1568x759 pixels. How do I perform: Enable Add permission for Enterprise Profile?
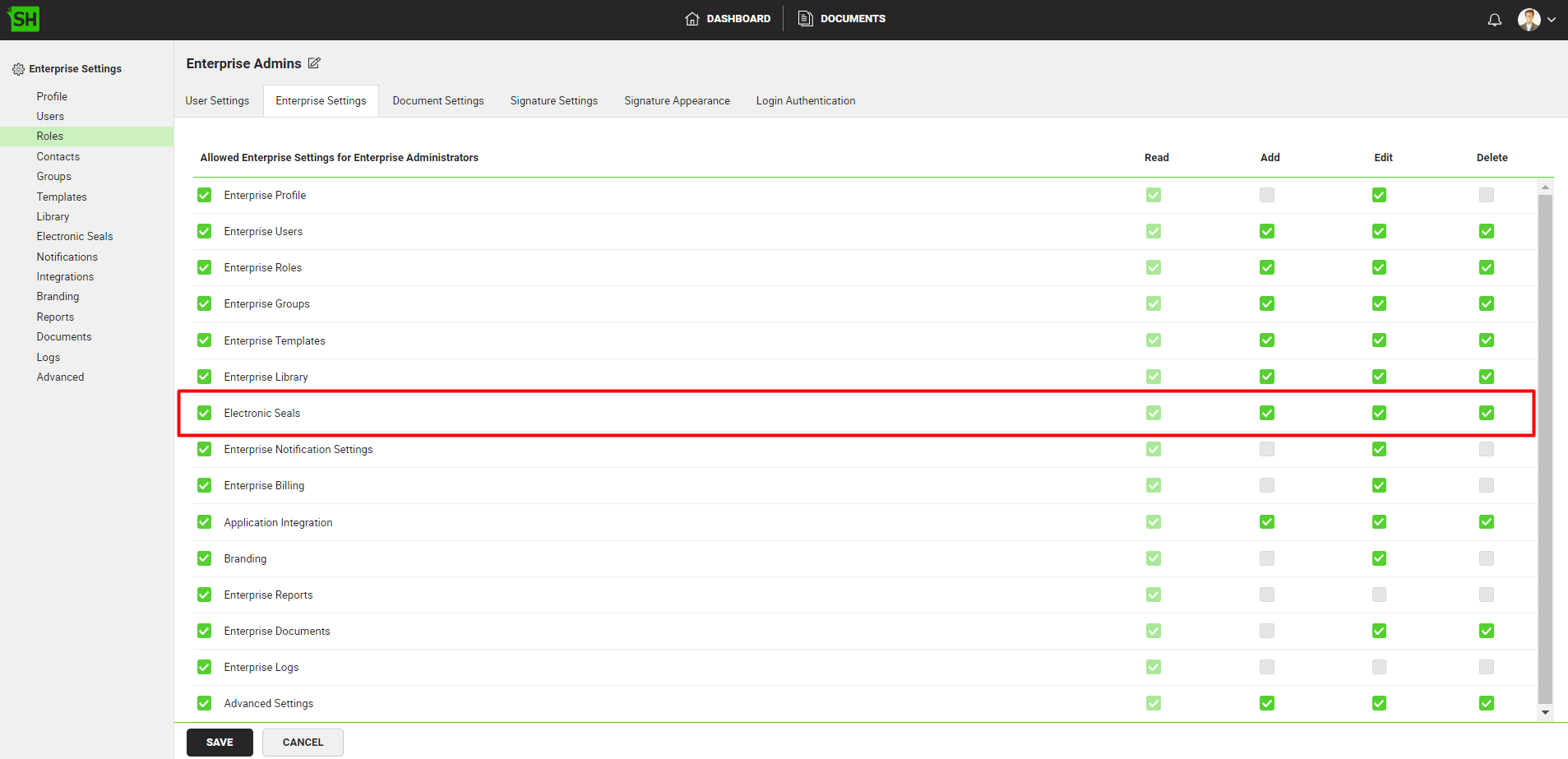coord(1266,195)
